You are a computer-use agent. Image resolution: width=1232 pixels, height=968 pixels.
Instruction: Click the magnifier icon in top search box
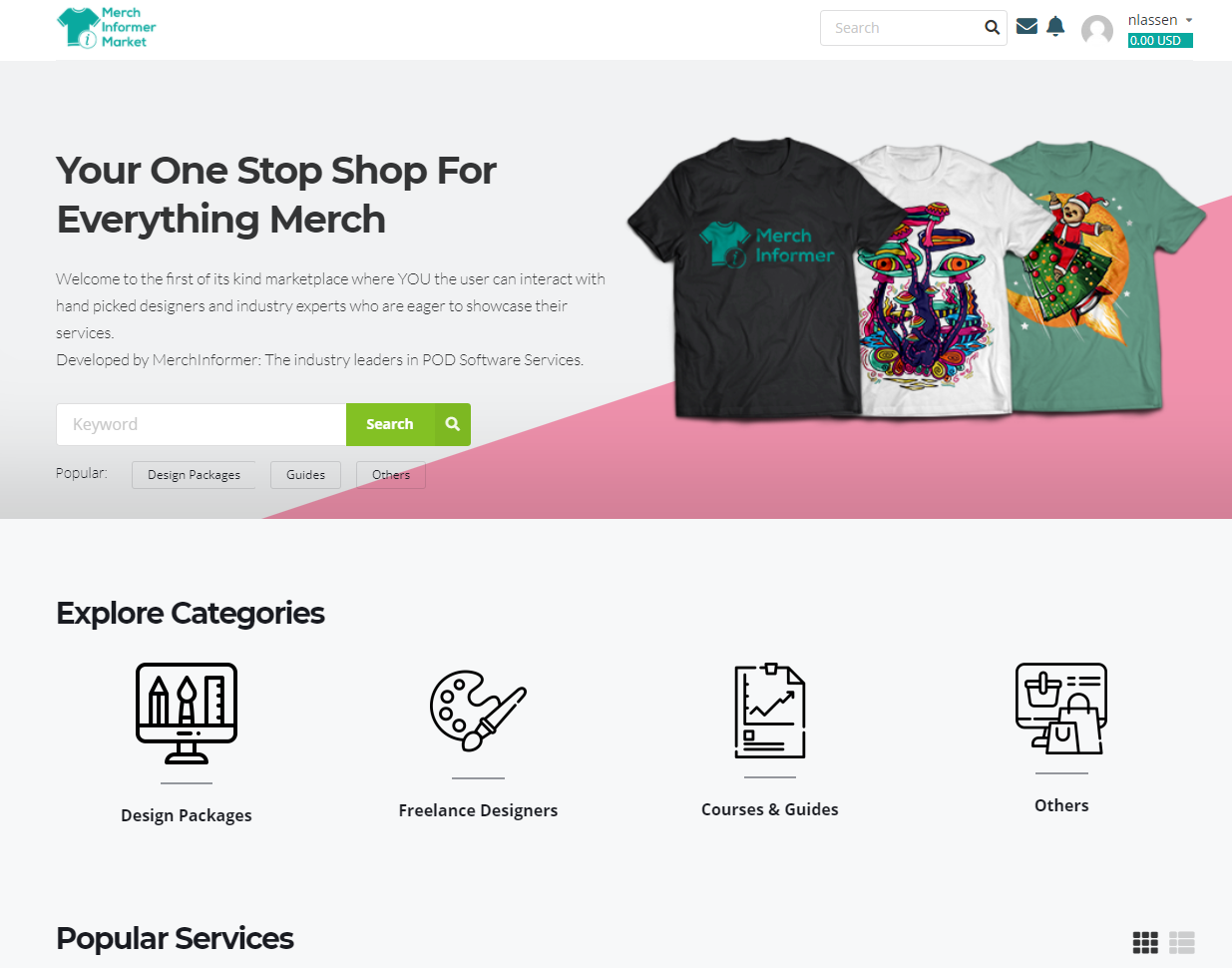(x=992, y=28)
